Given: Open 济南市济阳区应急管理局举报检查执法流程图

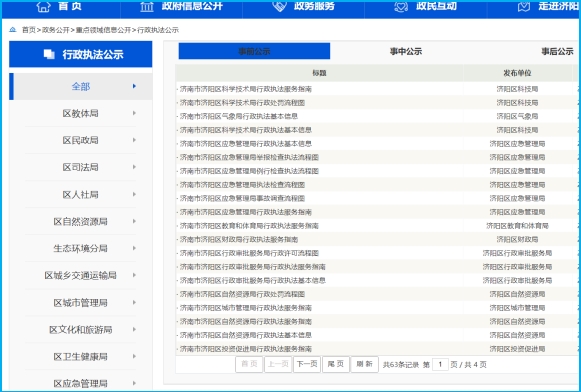Looking at the screenshot, I should 249,157.
